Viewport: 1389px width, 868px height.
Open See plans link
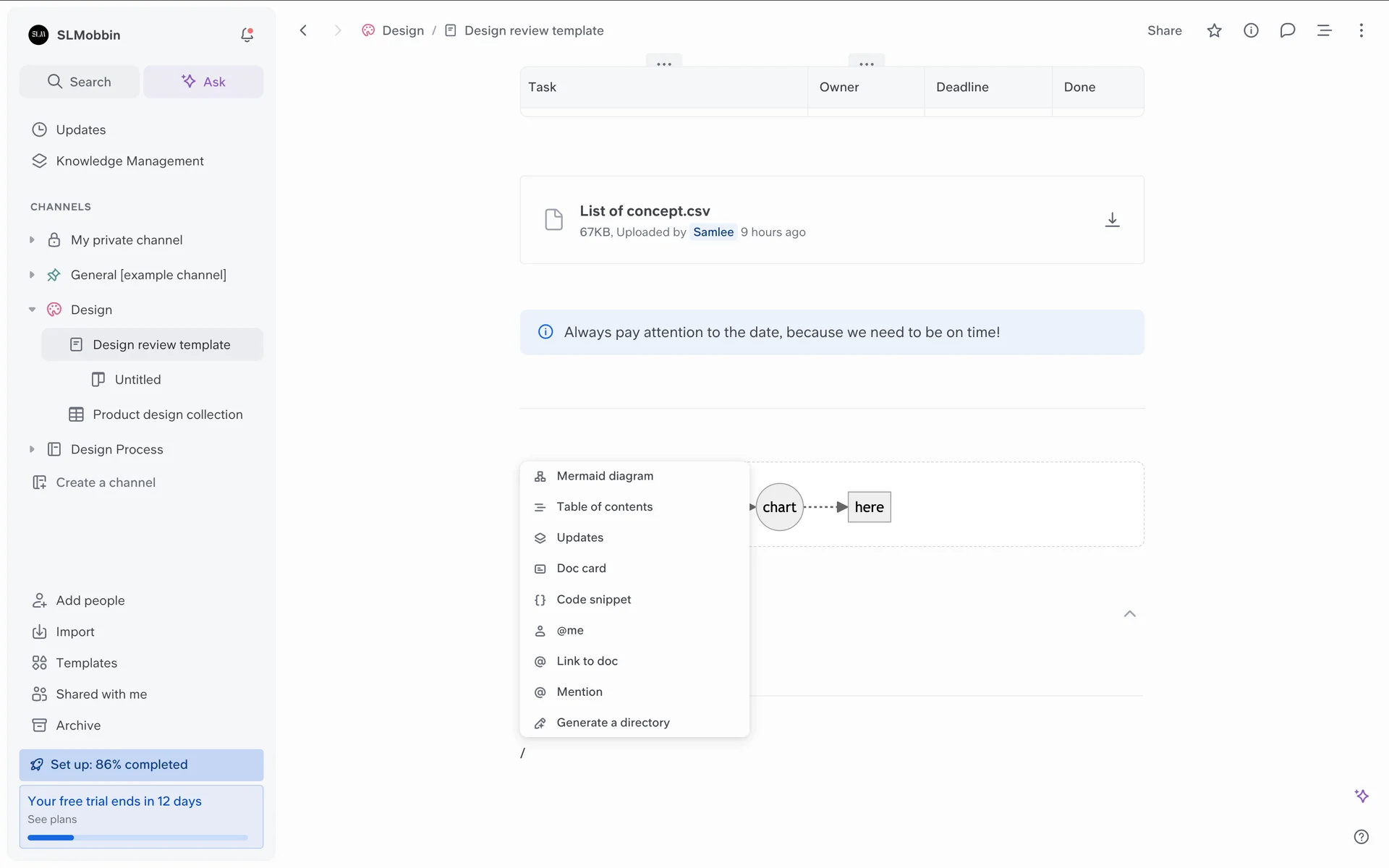pyautogui.click(x=52, y=820)
